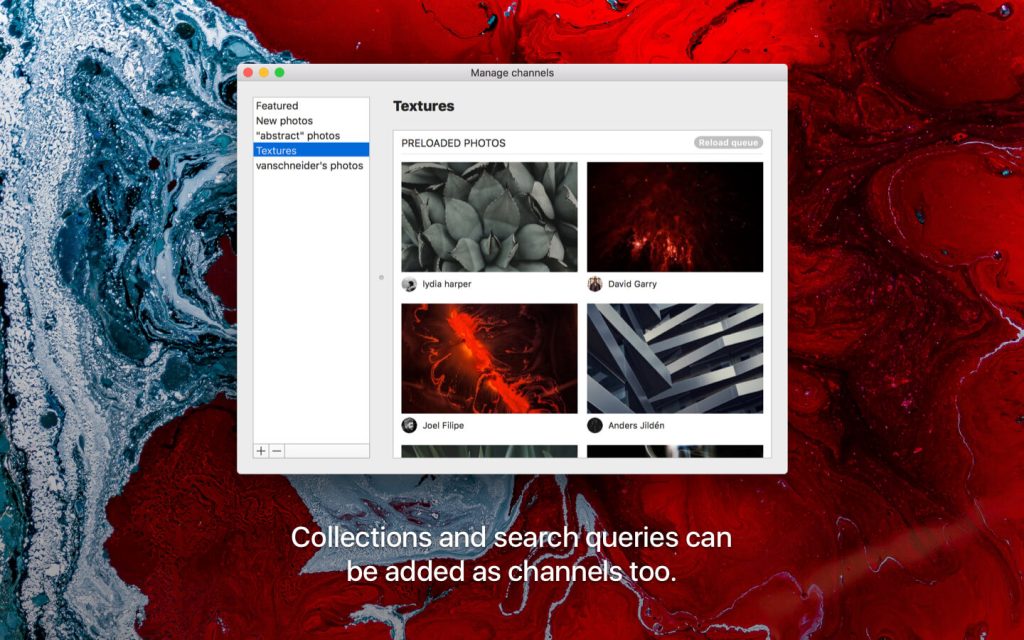The height and width of the screenshot is (640, 1024).
Task: Select vanschneider's photos channel
Action: (309, 165)
